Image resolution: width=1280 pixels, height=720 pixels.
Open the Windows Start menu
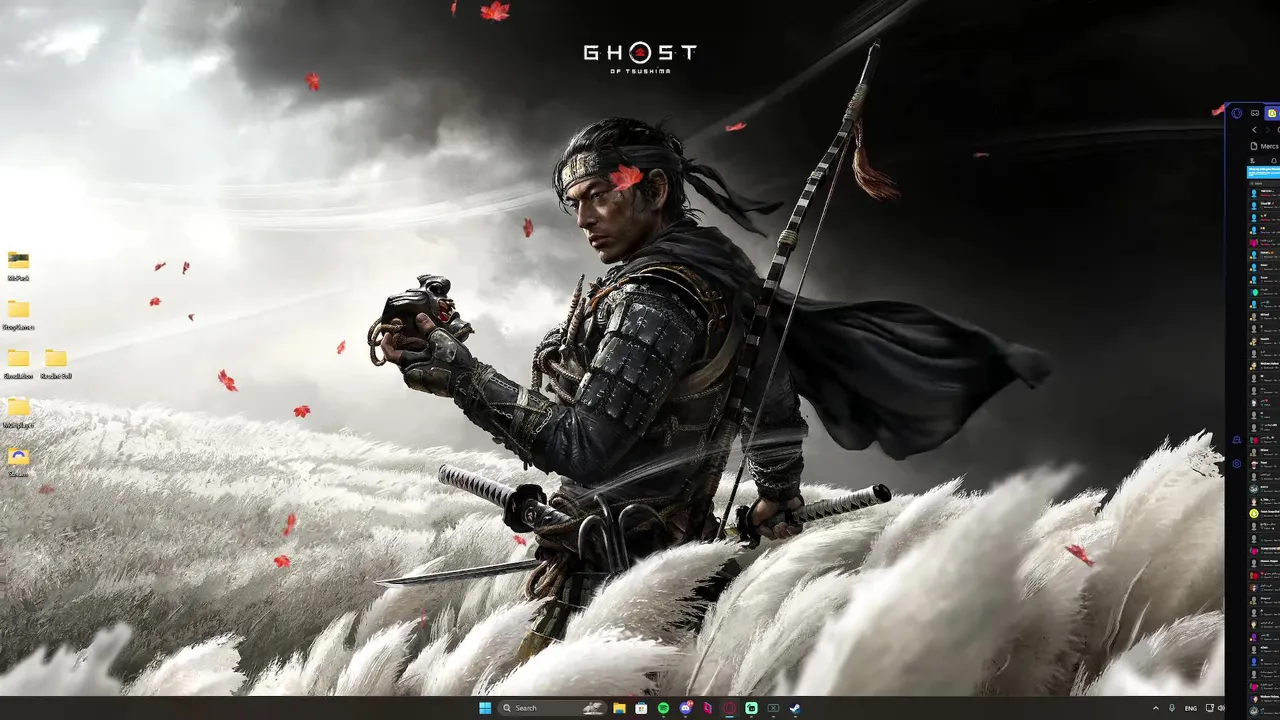(x=485, y=708)
